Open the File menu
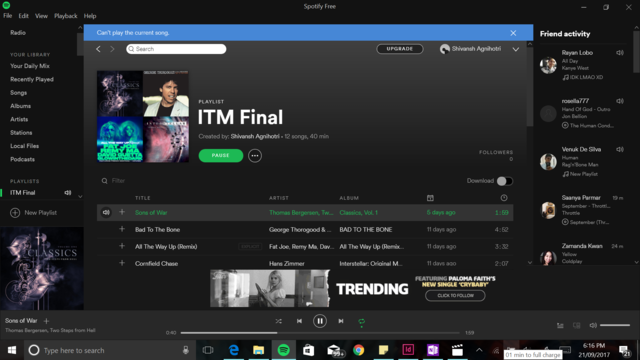Screen dimensions: 640x360 coord(8,16)
